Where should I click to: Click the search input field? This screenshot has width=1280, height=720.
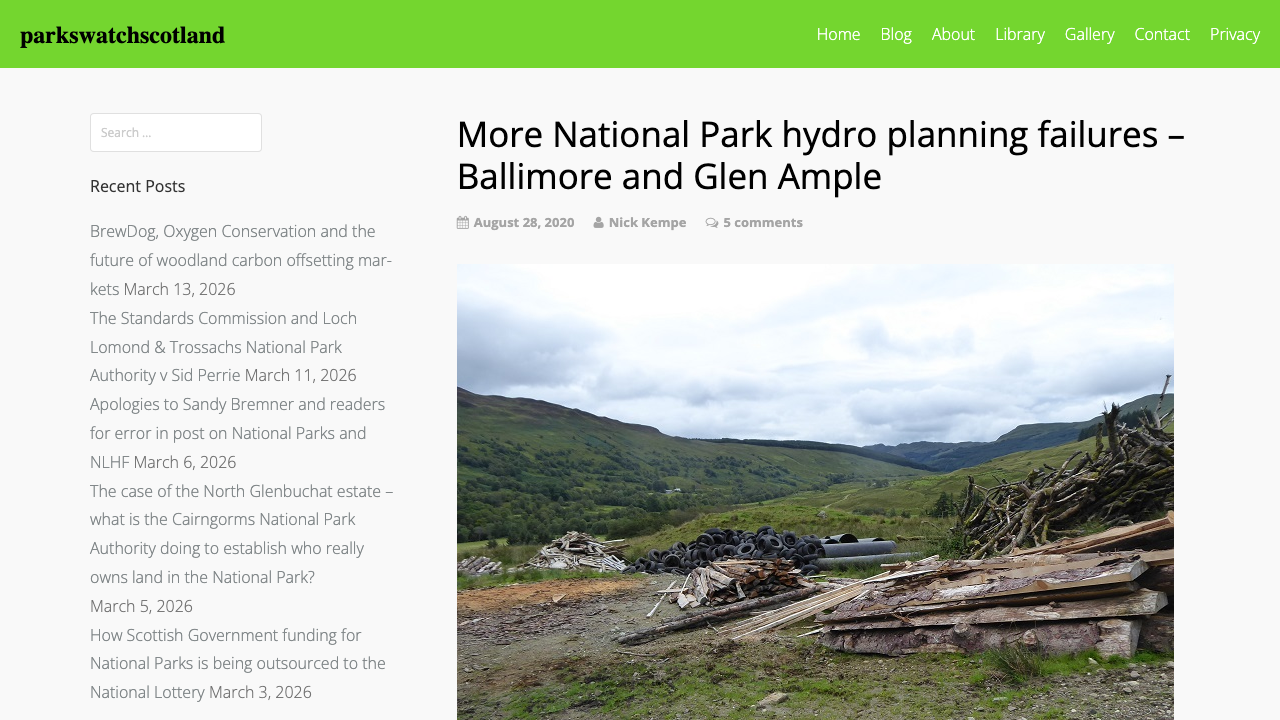coord(176,132)
